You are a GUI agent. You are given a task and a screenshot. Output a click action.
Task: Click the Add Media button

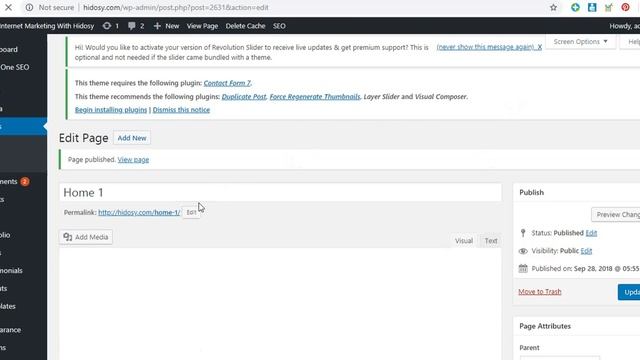(86, 237)
